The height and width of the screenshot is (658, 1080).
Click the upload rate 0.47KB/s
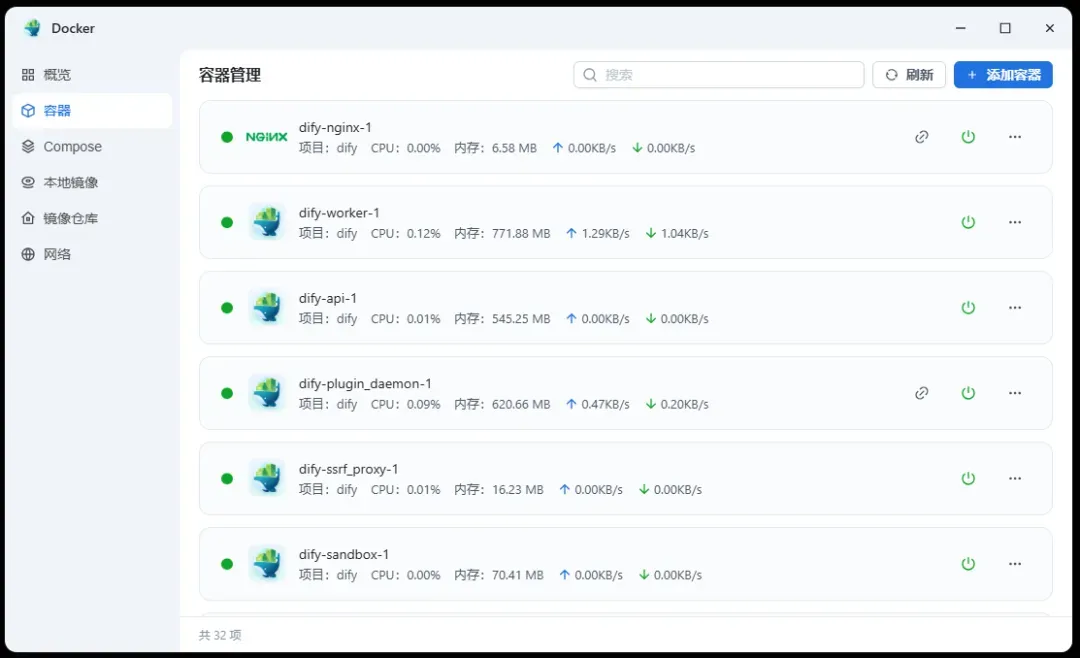(605, 404)
